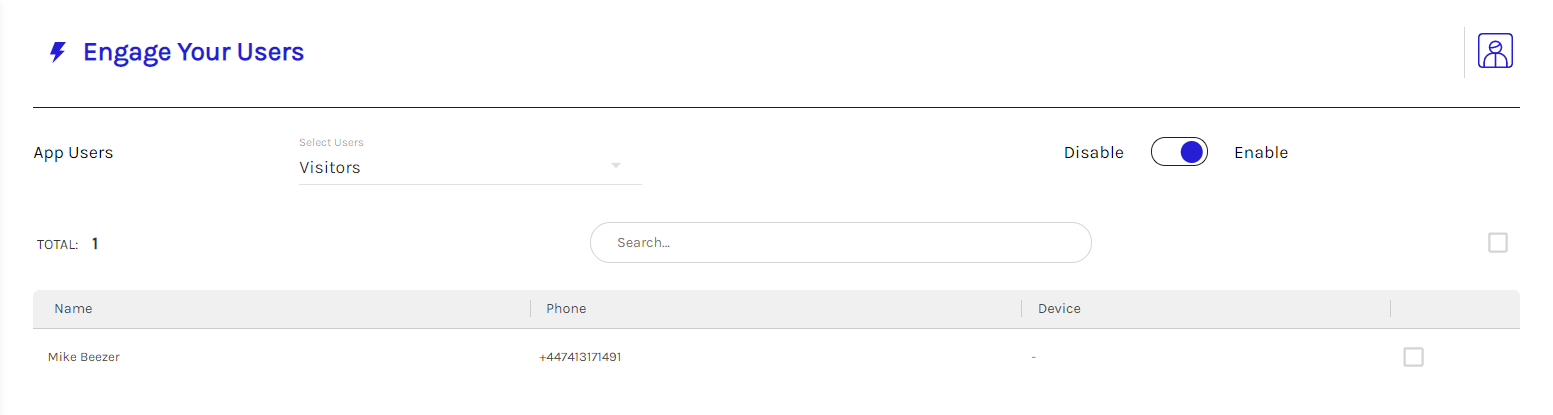Image resolution: width=1553 pixels, height=415 pixels.
Task: Click the lightning bolt icon
Action: (58, 53)
